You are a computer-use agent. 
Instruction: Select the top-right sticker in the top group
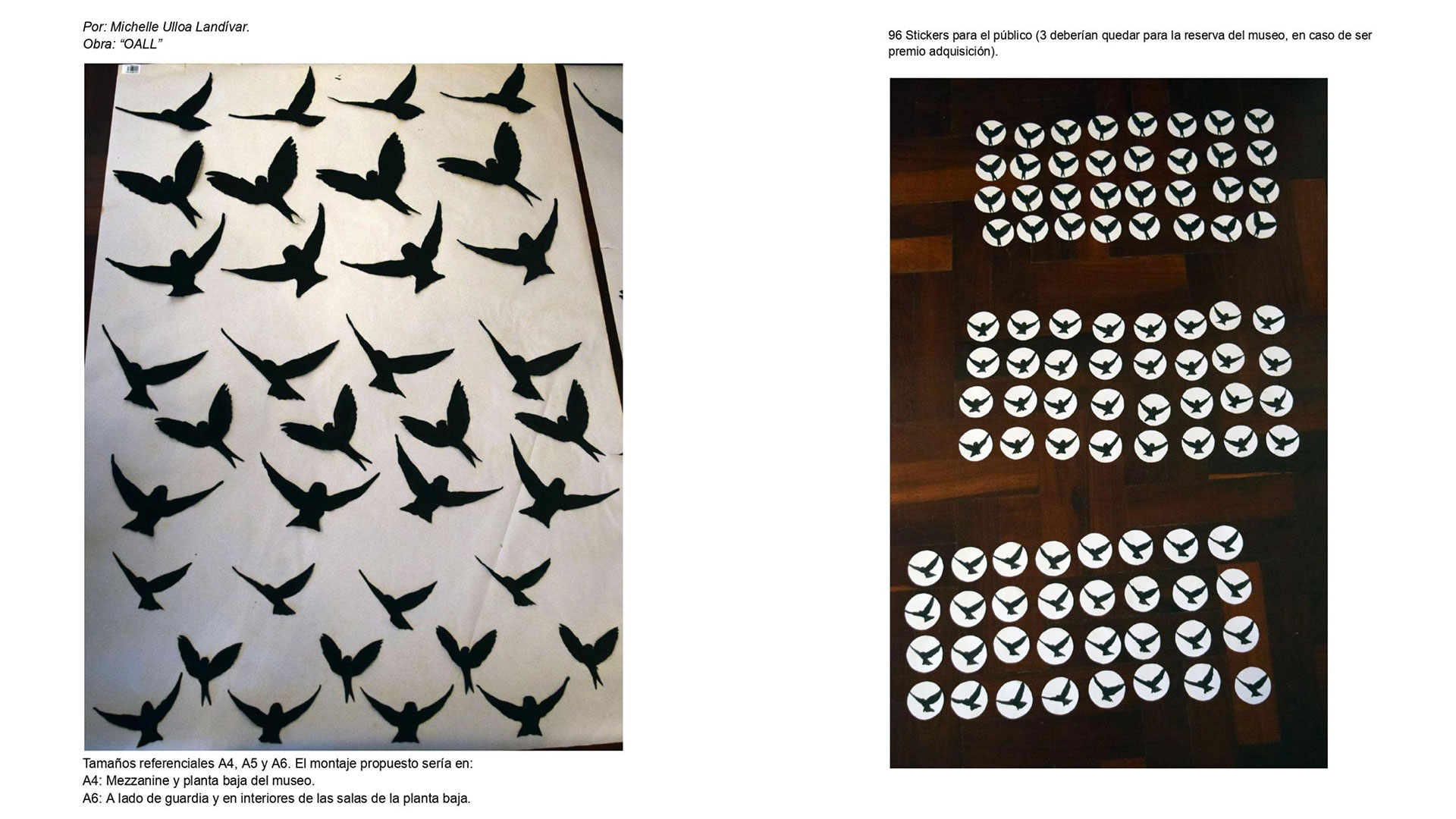pos(1259,121)
